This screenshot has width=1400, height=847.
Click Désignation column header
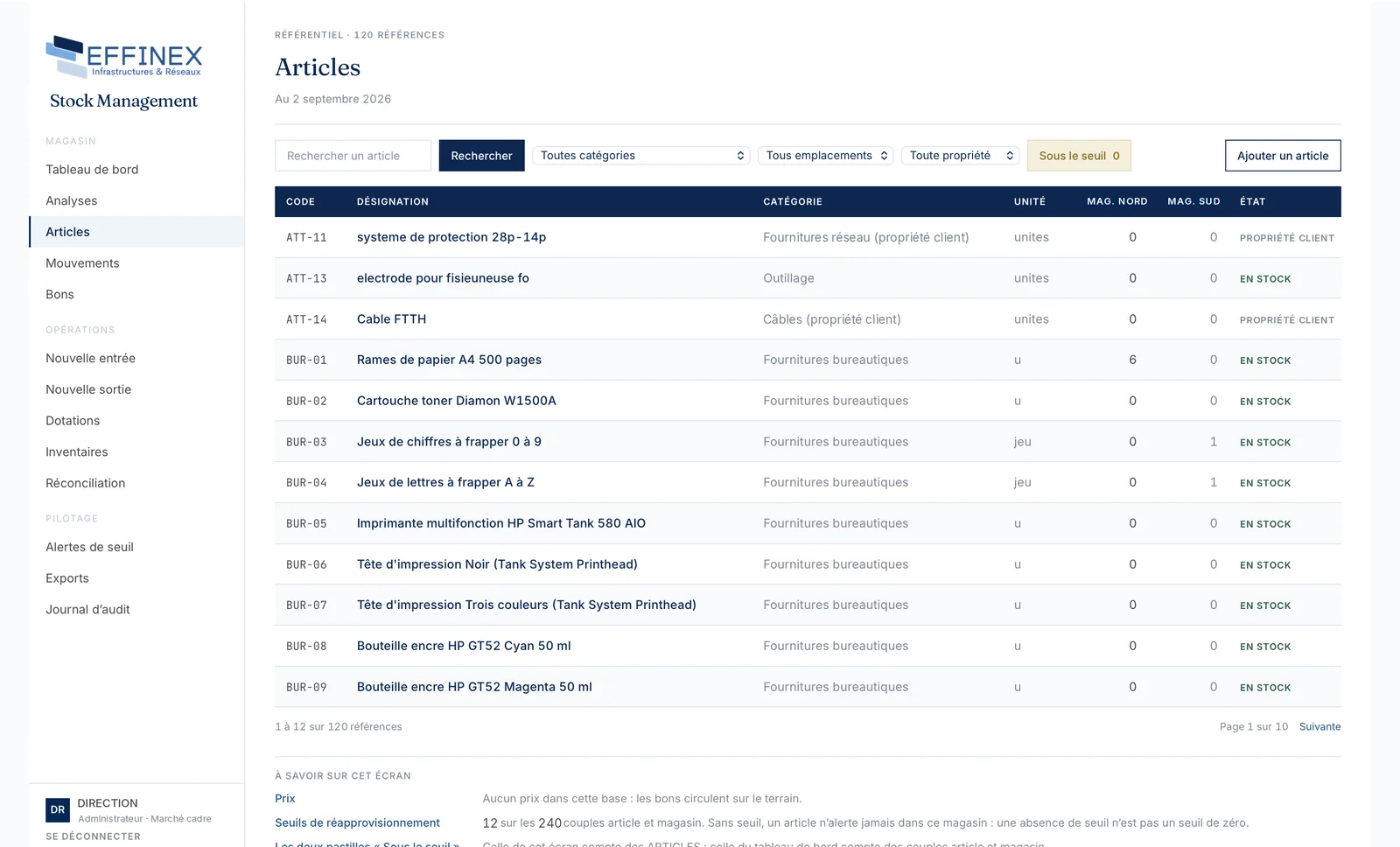click(393, 202)
